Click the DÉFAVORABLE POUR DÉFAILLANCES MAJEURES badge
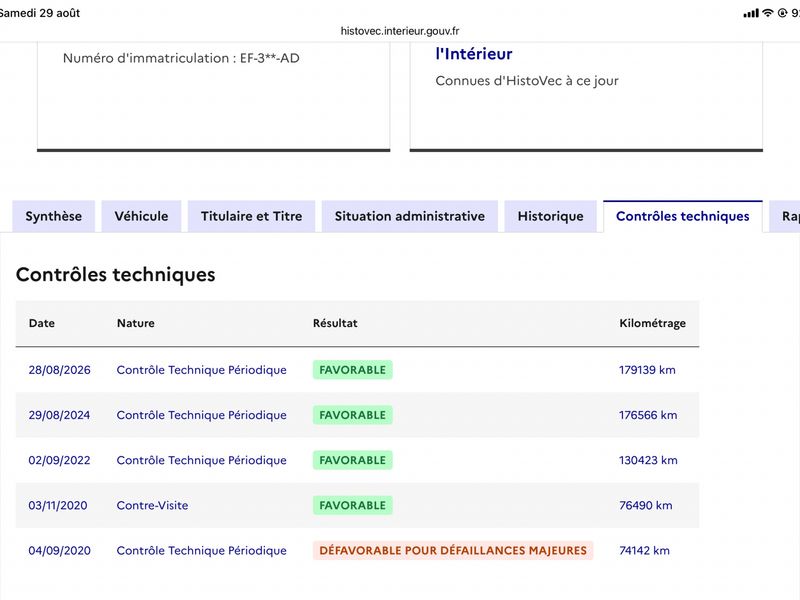This screenshot has height=600, width=800. click(x=453, y=551)
